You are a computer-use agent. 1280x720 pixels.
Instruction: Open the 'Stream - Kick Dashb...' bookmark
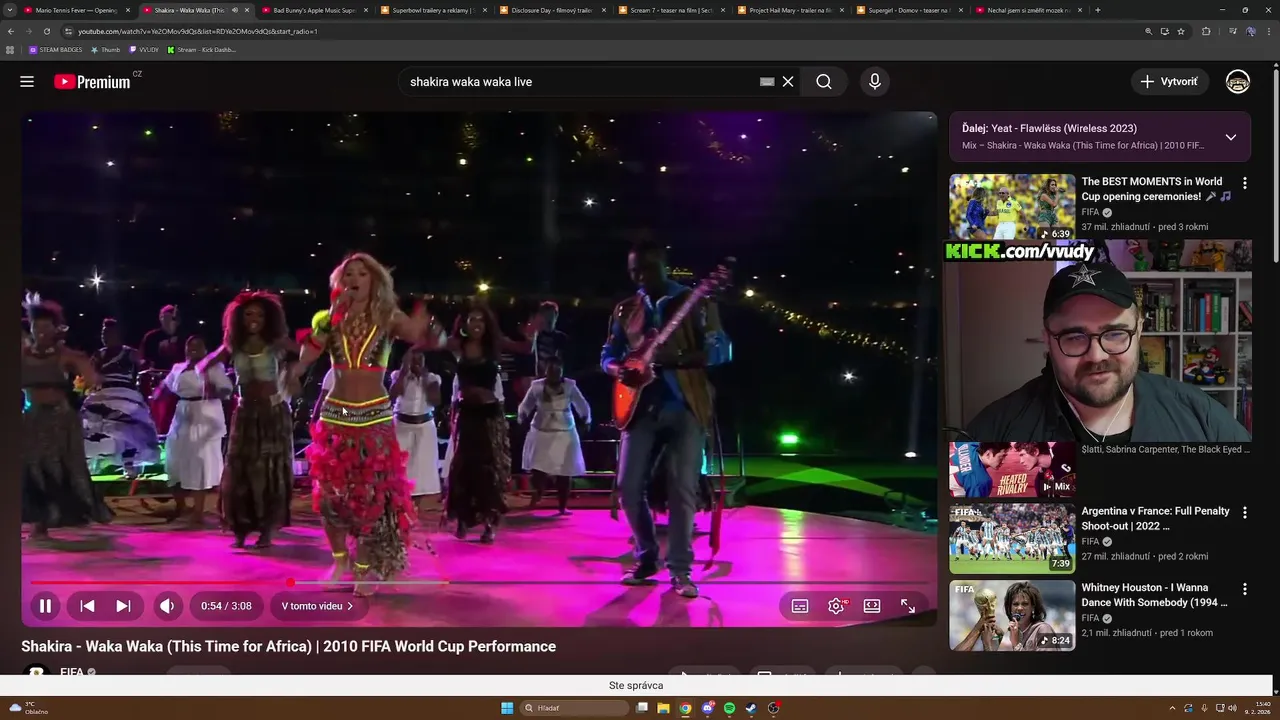tap(202, 49)
